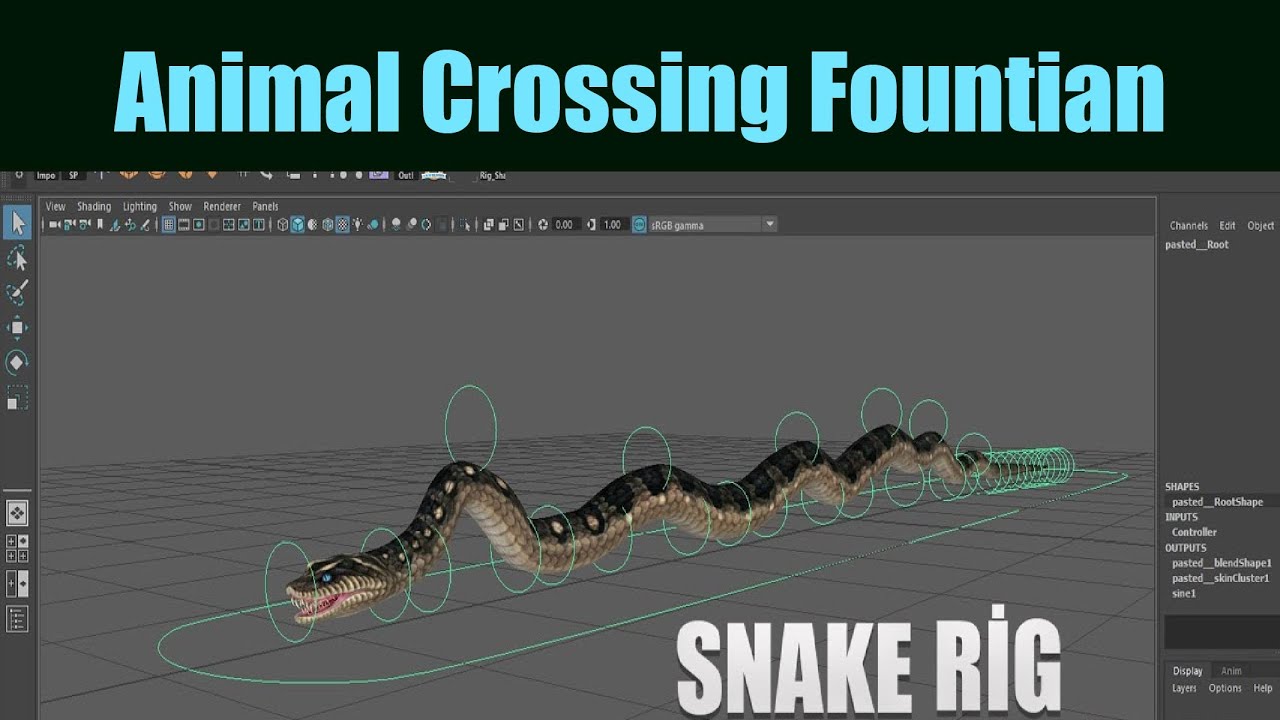Viewport: 1280px width, 720px height.
Task: Click the Rig_Sha shelf button
Action: point(492,175)
